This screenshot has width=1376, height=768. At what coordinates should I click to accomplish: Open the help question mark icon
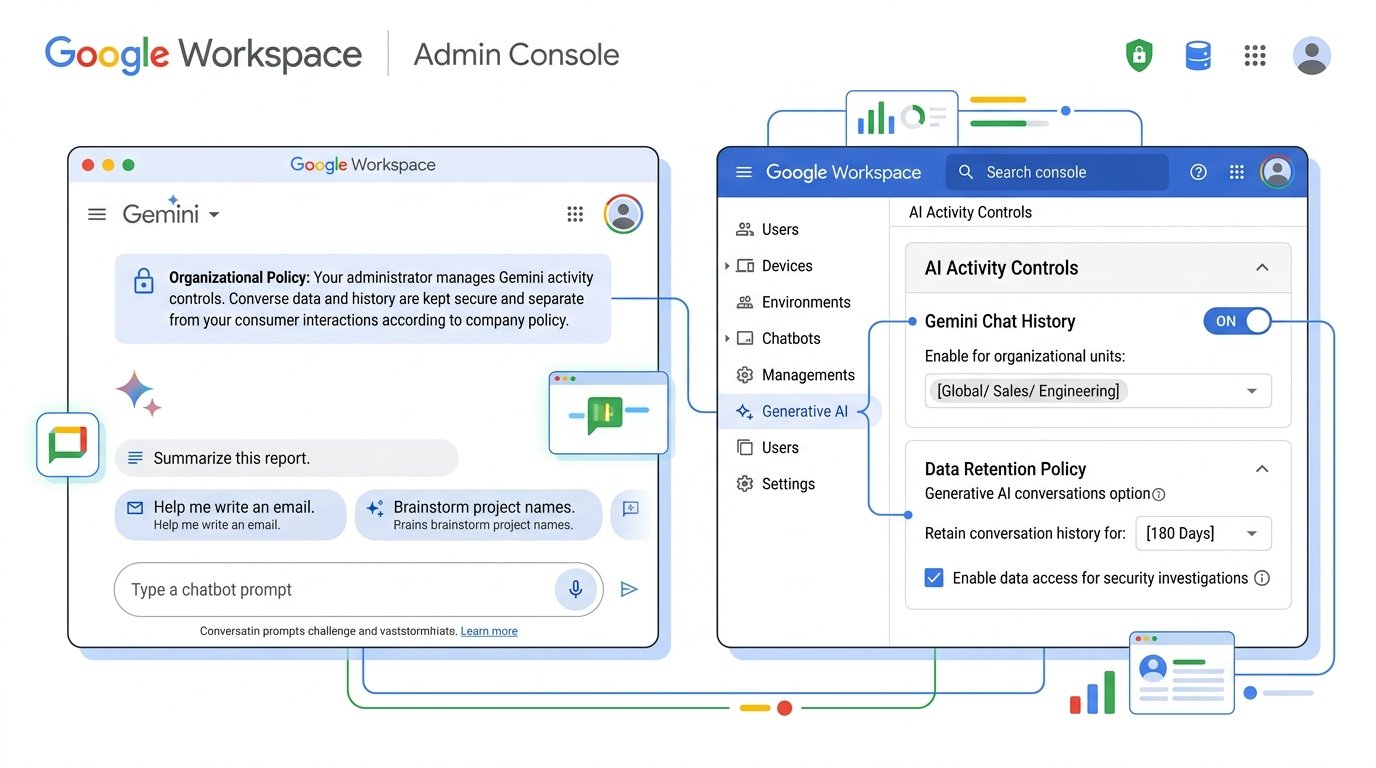point(1198,172)
